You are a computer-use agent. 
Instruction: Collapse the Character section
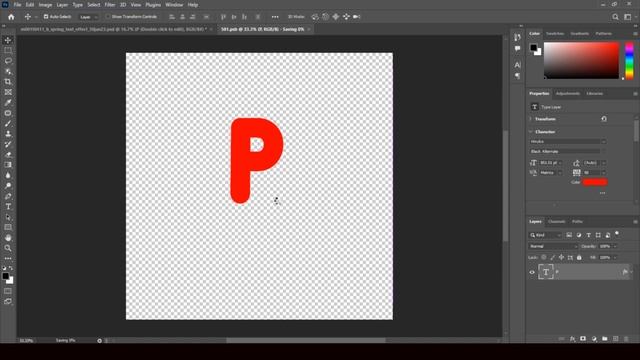pos(531,132)
